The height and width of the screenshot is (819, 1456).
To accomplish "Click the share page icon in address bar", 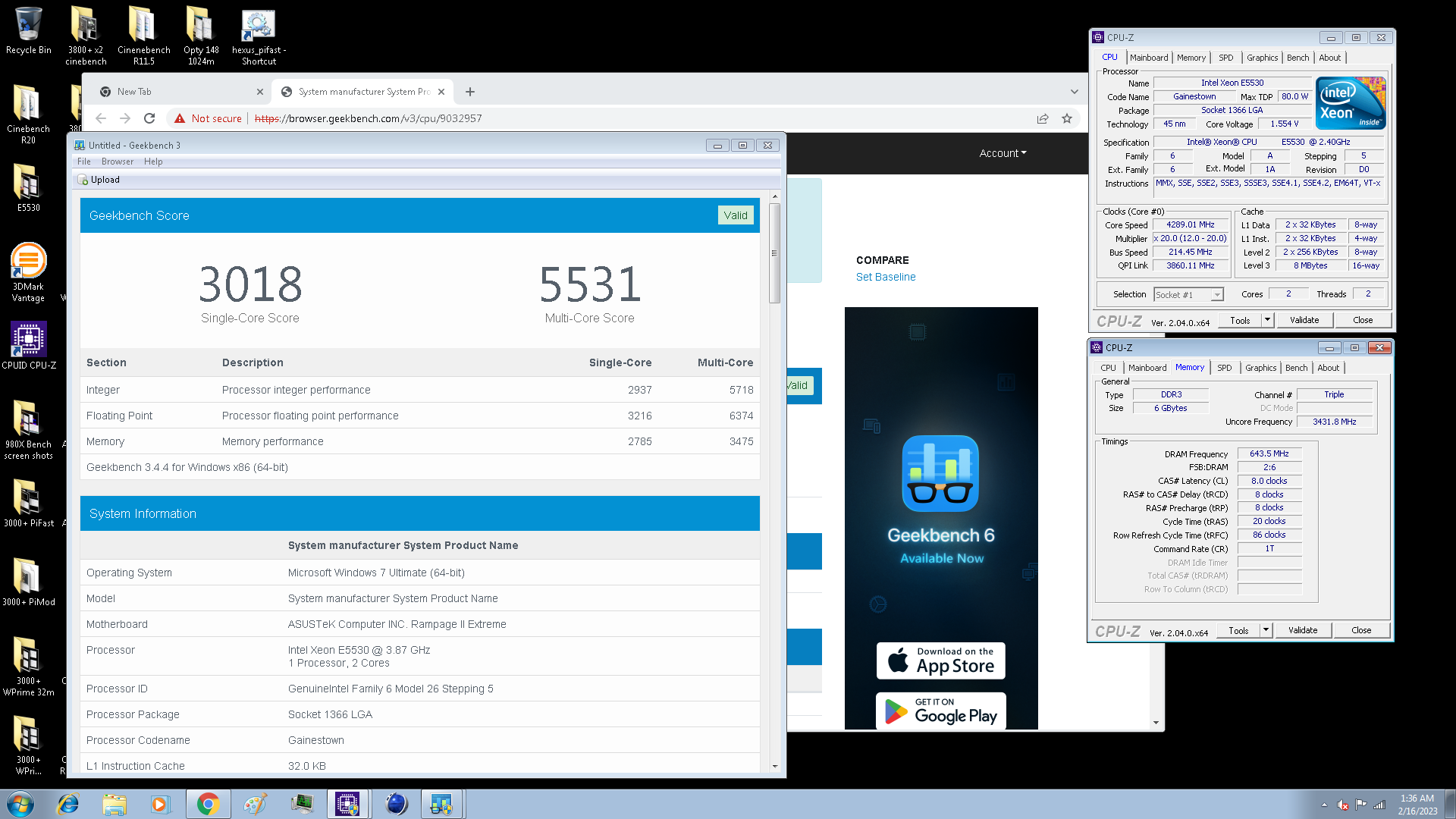I will 1043,118.
